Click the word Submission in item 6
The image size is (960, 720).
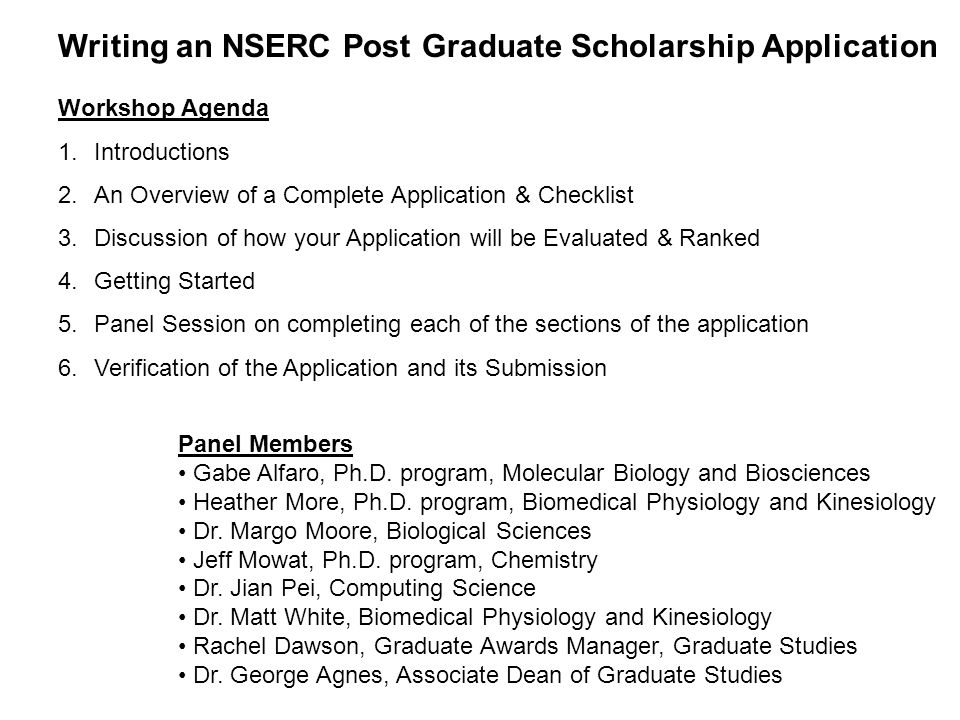click(x=546, y=368)
